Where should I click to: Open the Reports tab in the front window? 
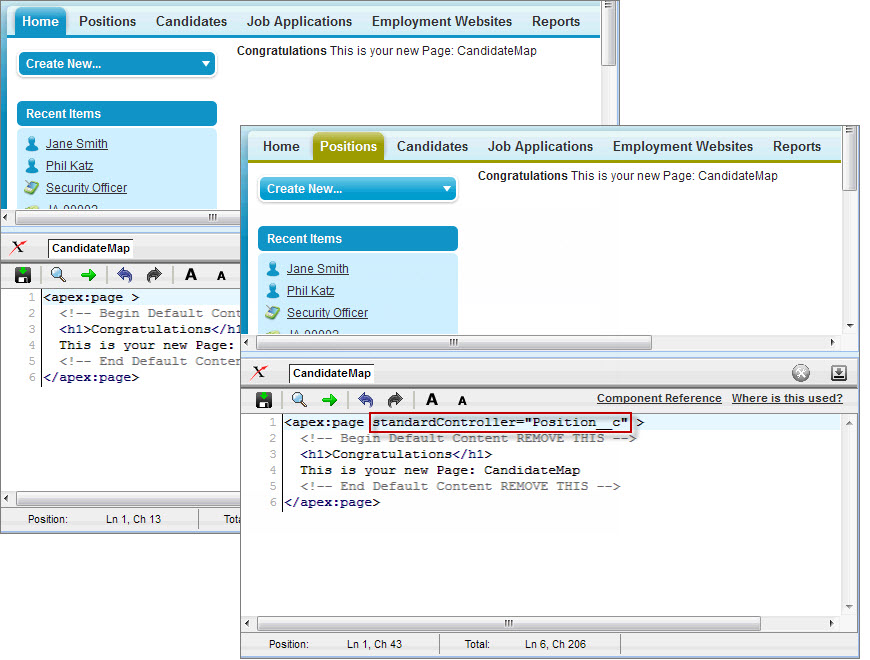pyautogui.click(x=797, y=146)
